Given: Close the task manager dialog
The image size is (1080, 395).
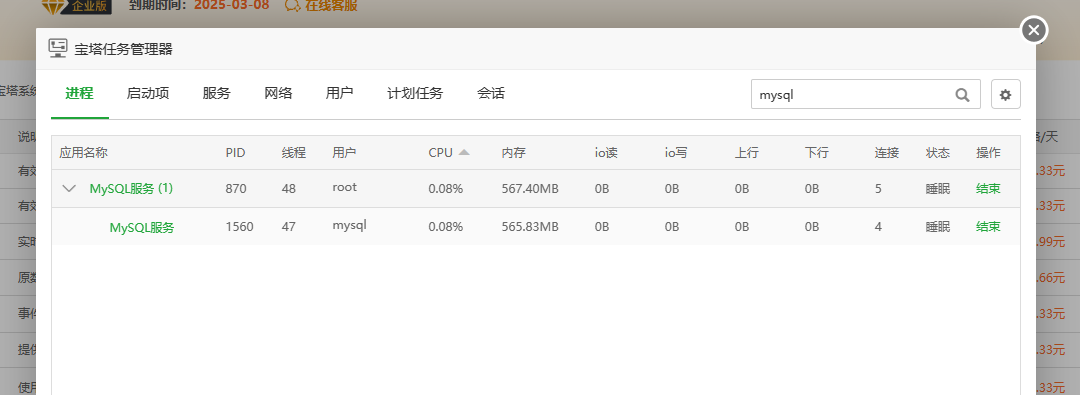Looking at the screenshot, I should coord(1033,30).
